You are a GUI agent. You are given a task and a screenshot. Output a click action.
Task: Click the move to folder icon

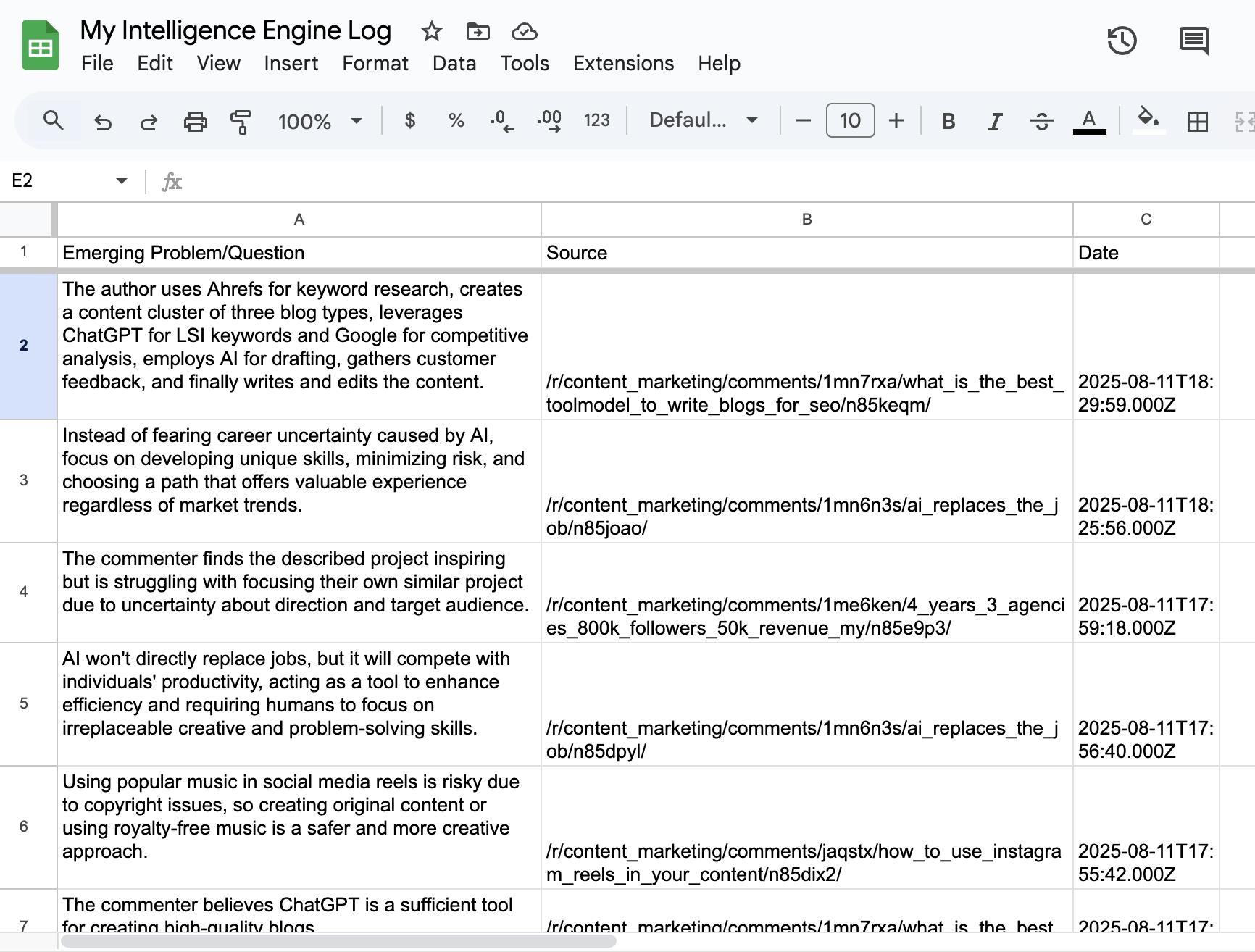coord(478,31)
